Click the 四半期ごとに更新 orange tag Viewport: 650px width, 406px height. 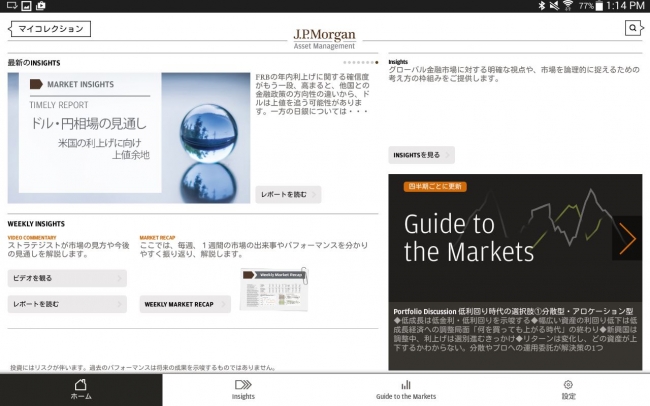[435, 186]
